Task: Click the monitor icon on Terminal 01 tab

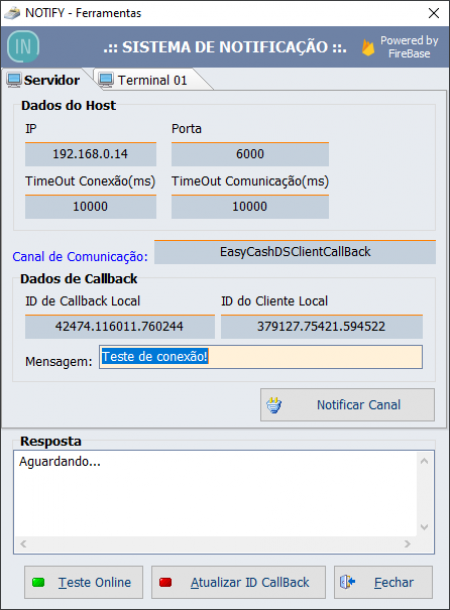Action: tap(106, 80)
